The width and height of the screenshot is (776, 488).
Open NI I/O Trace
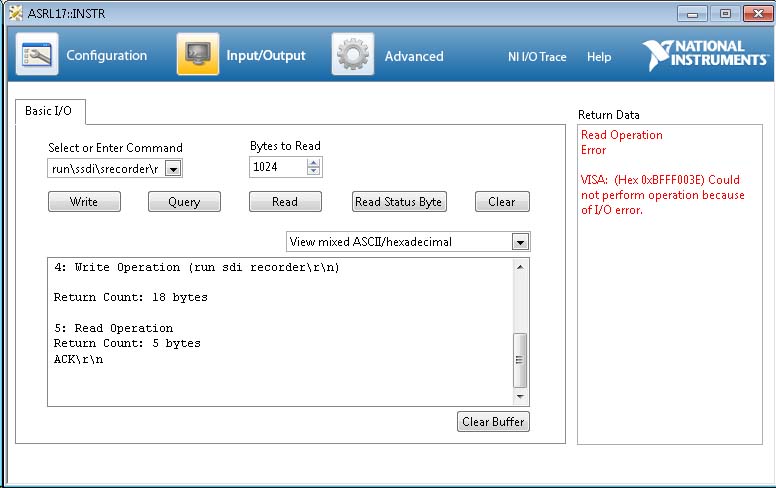coord(537,57)
